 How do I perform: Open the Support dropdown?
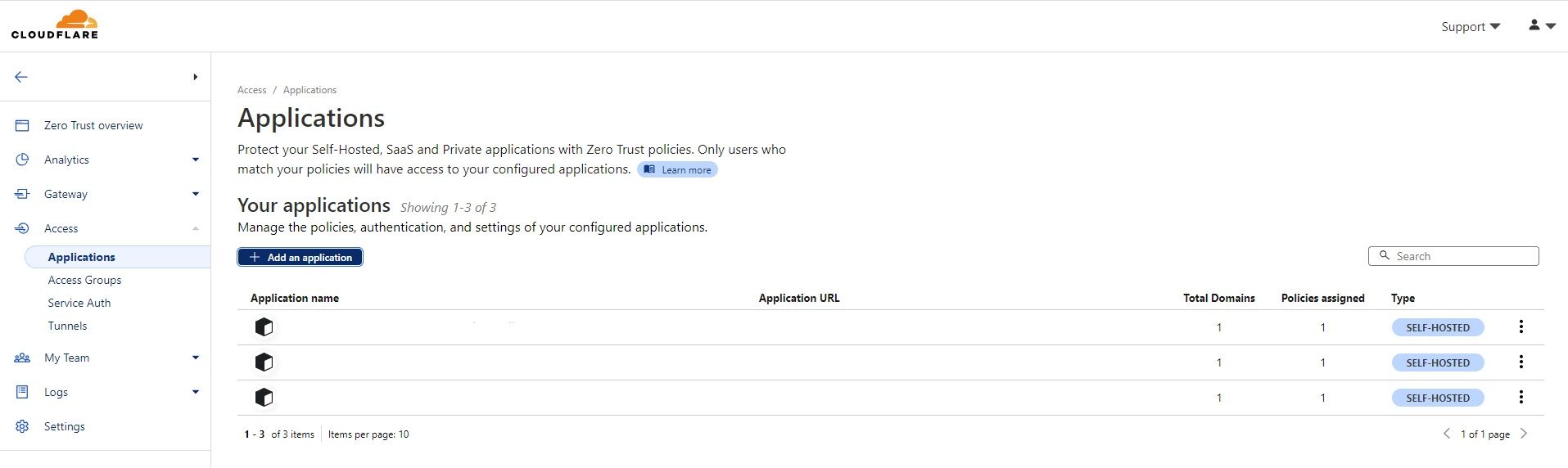point(1471,26)
